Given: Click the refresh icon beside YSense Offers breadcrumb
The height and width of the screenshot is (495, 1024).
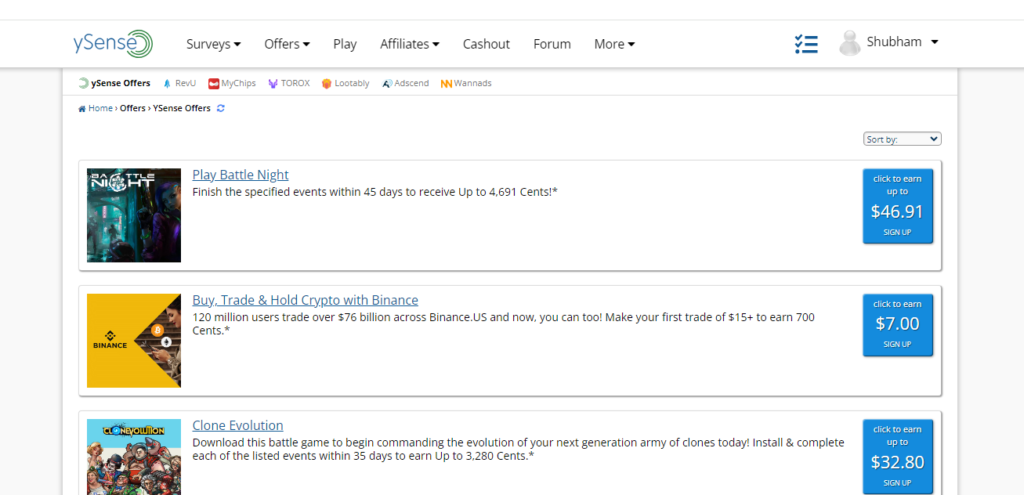Looking at the screenshot, I should pos(221,108).
